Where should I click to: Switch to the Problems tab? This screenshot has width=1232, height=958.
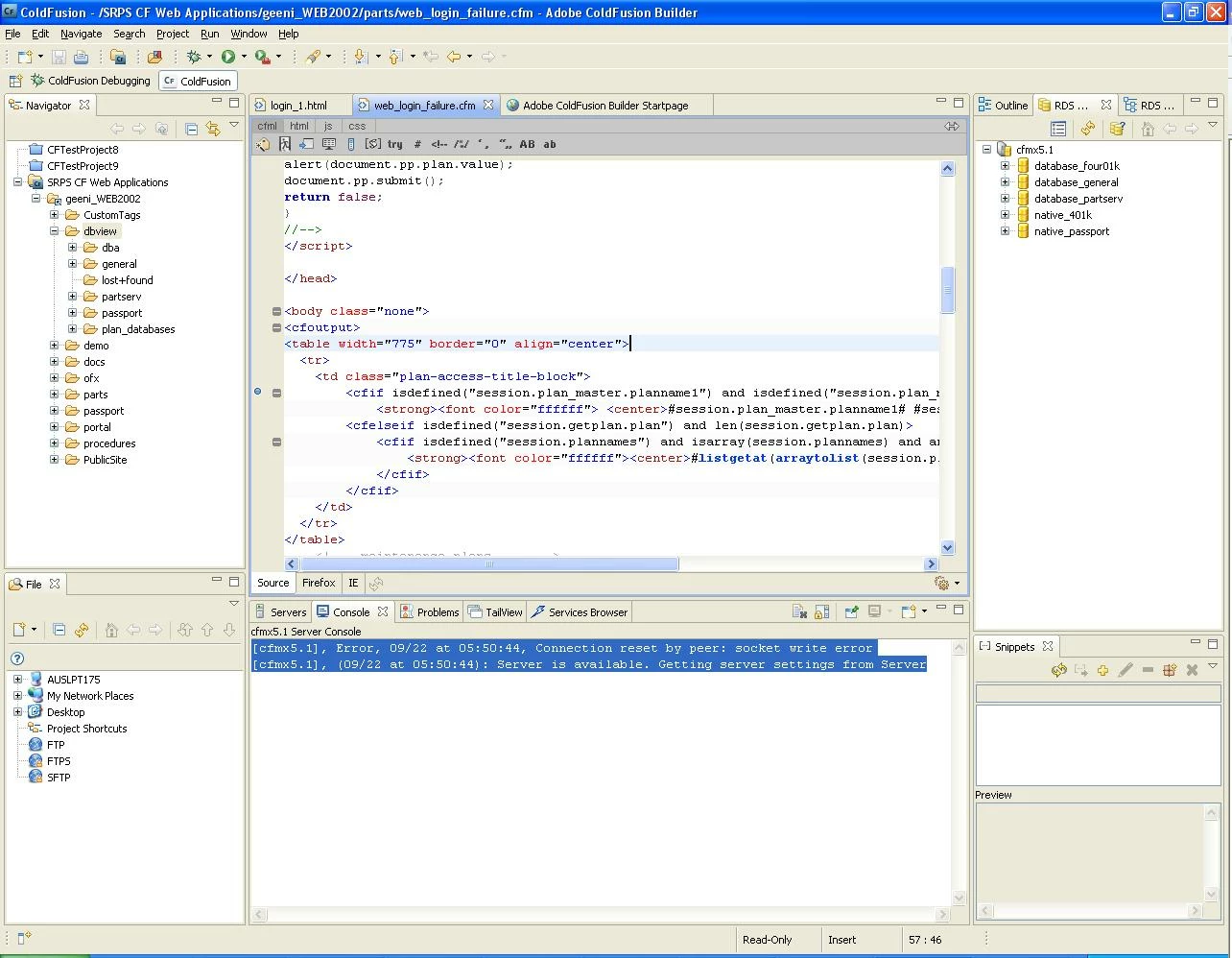pyautogui.click(x=430, y=612)
